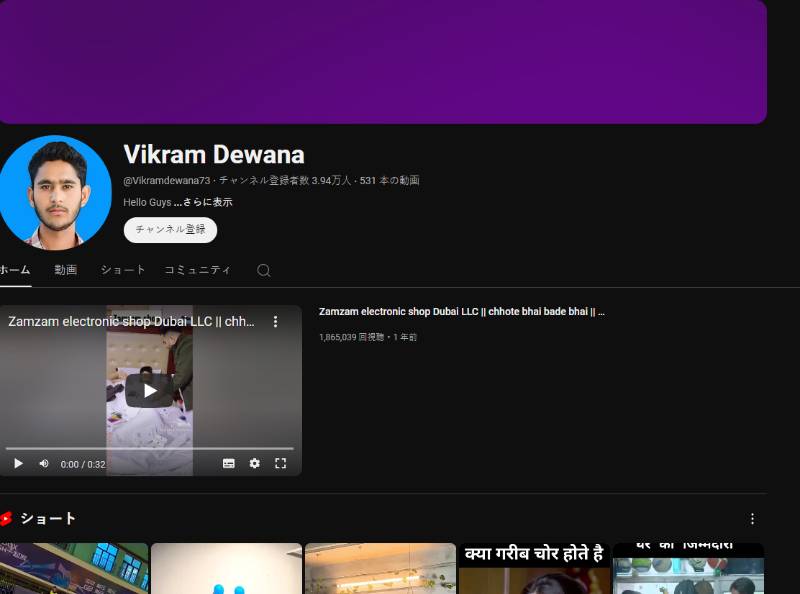Click the Hello Guys description text
Viewport: 800px width, 594px height.
(147, 202)
